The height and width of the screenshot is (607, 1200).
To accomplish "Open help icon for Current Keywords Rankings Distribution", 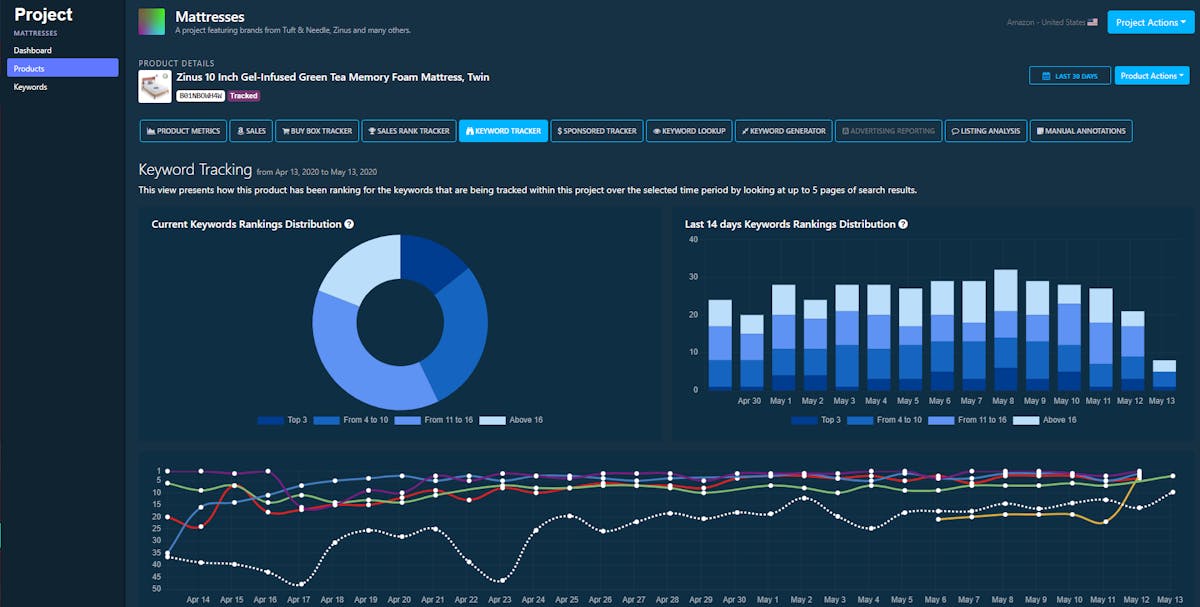I will tap(349, 224).
